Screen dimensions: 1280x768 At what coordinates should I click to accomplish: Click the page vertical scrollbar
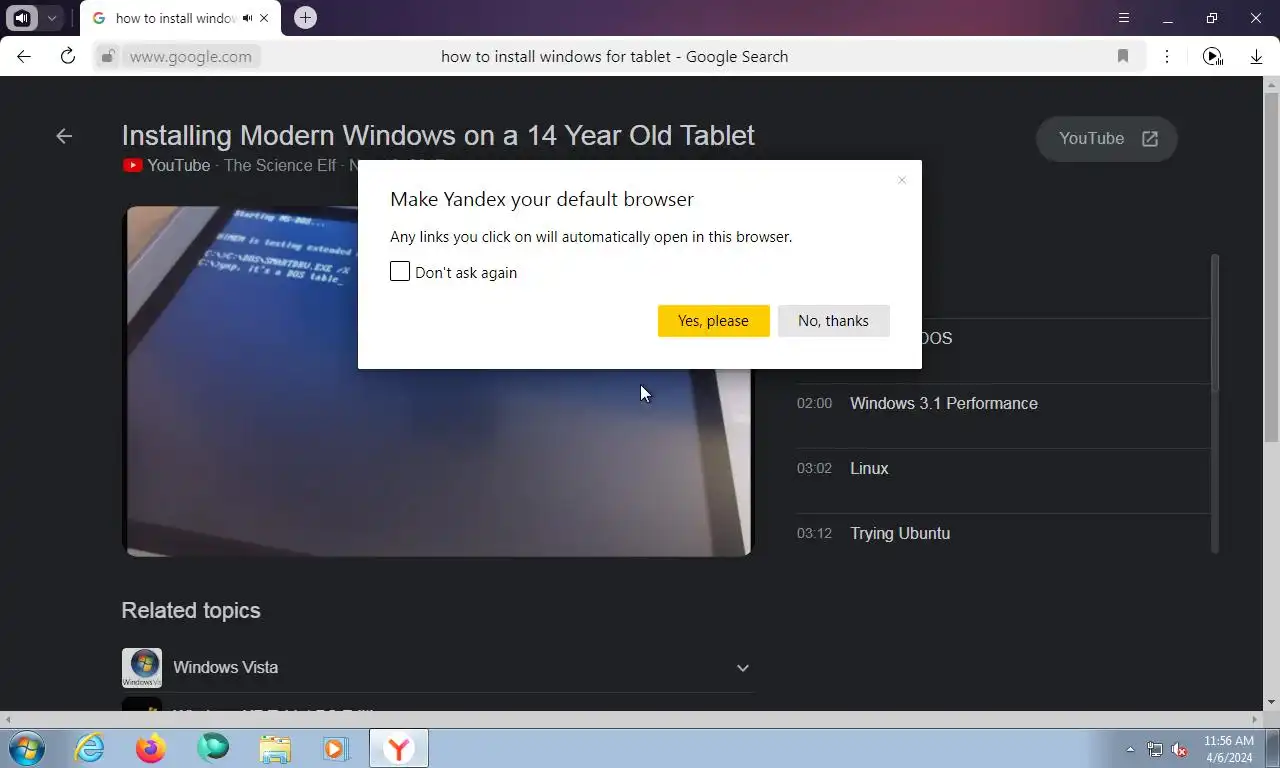[x=1271, y=266]
